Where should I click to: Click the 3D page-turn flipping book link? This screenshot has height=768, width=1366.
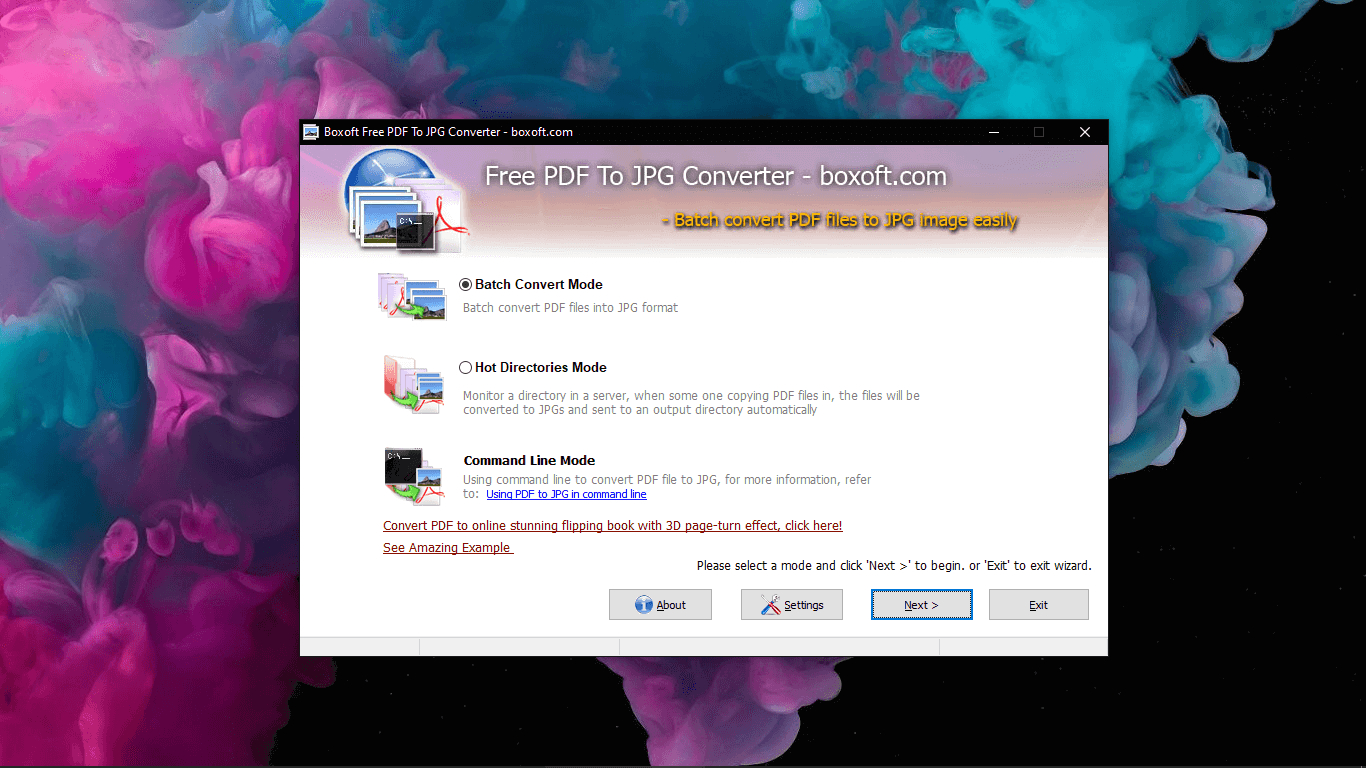click(613, 525)
